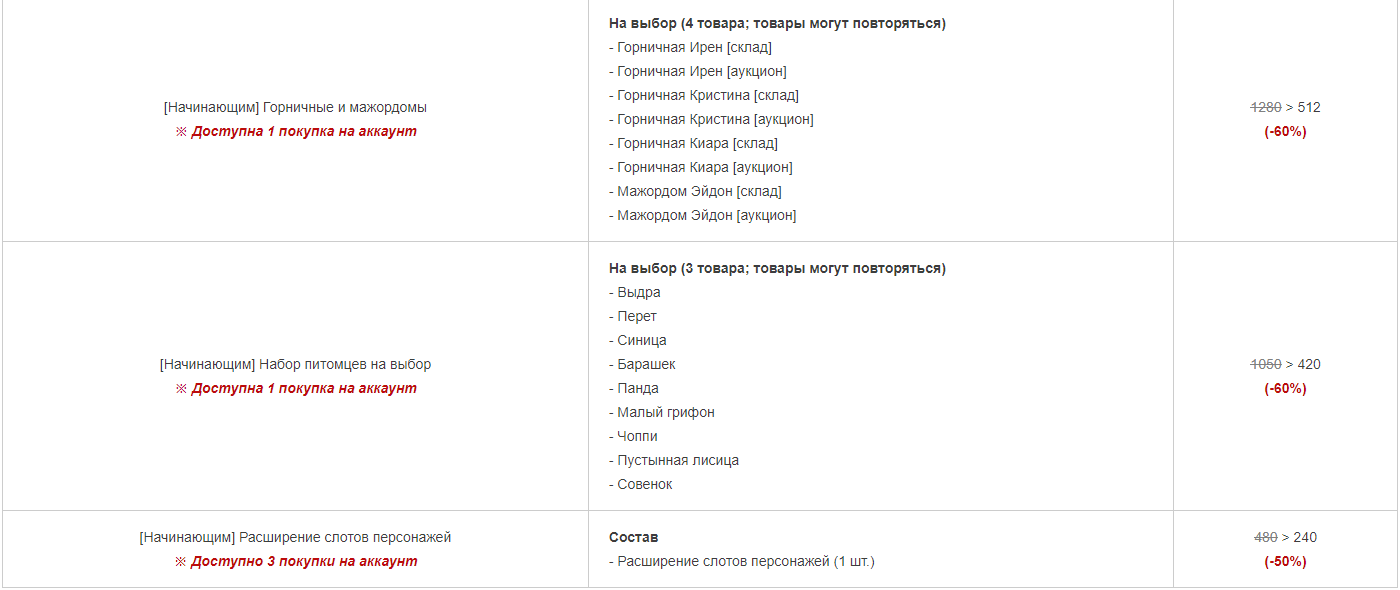The image size is (1400, 590).
Task: Select the "Пустынная лисица" pet entry
Action: [x=677, y=460]
